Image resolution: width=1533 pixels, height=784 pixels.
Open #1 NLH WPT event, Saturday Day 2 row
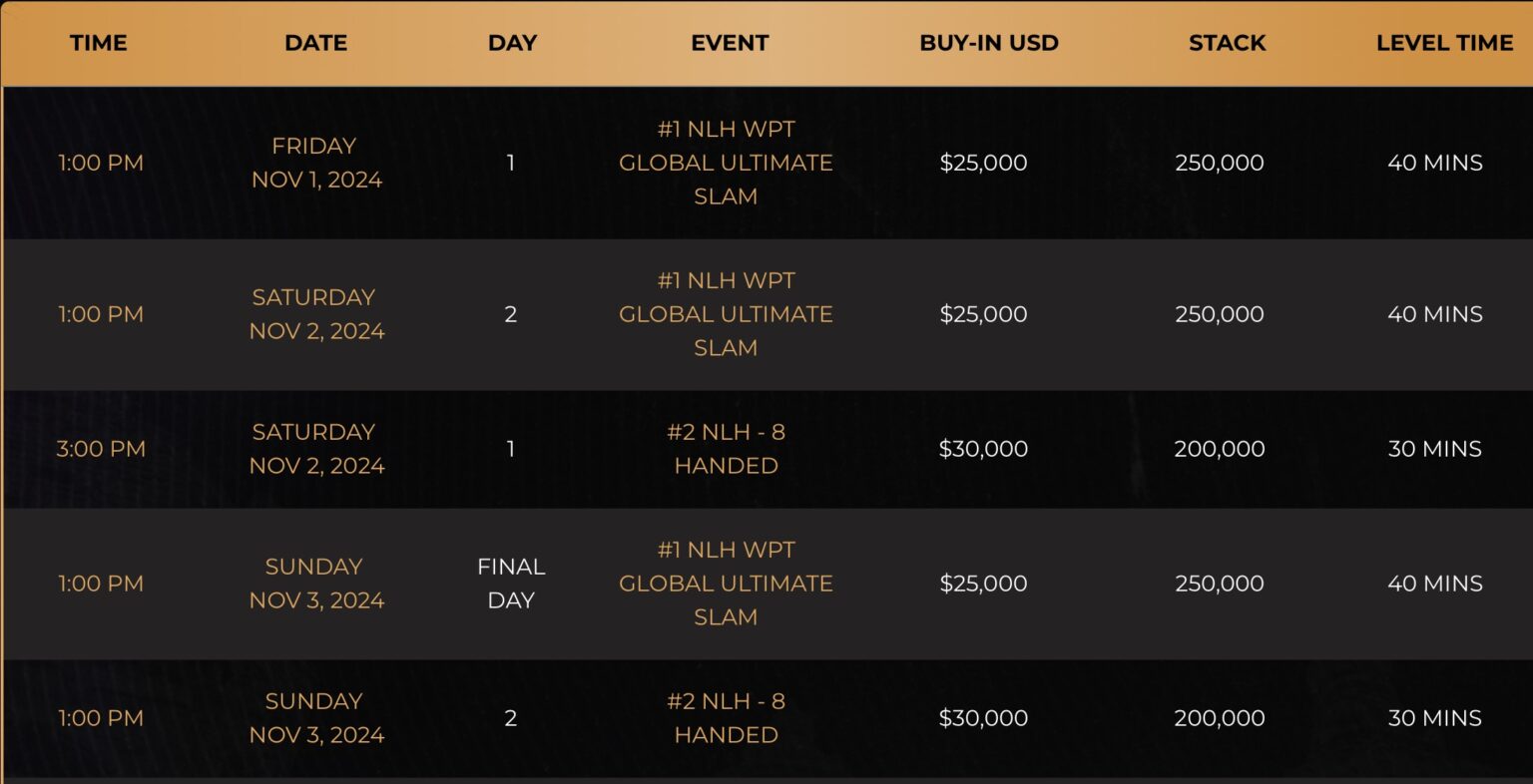726,314
